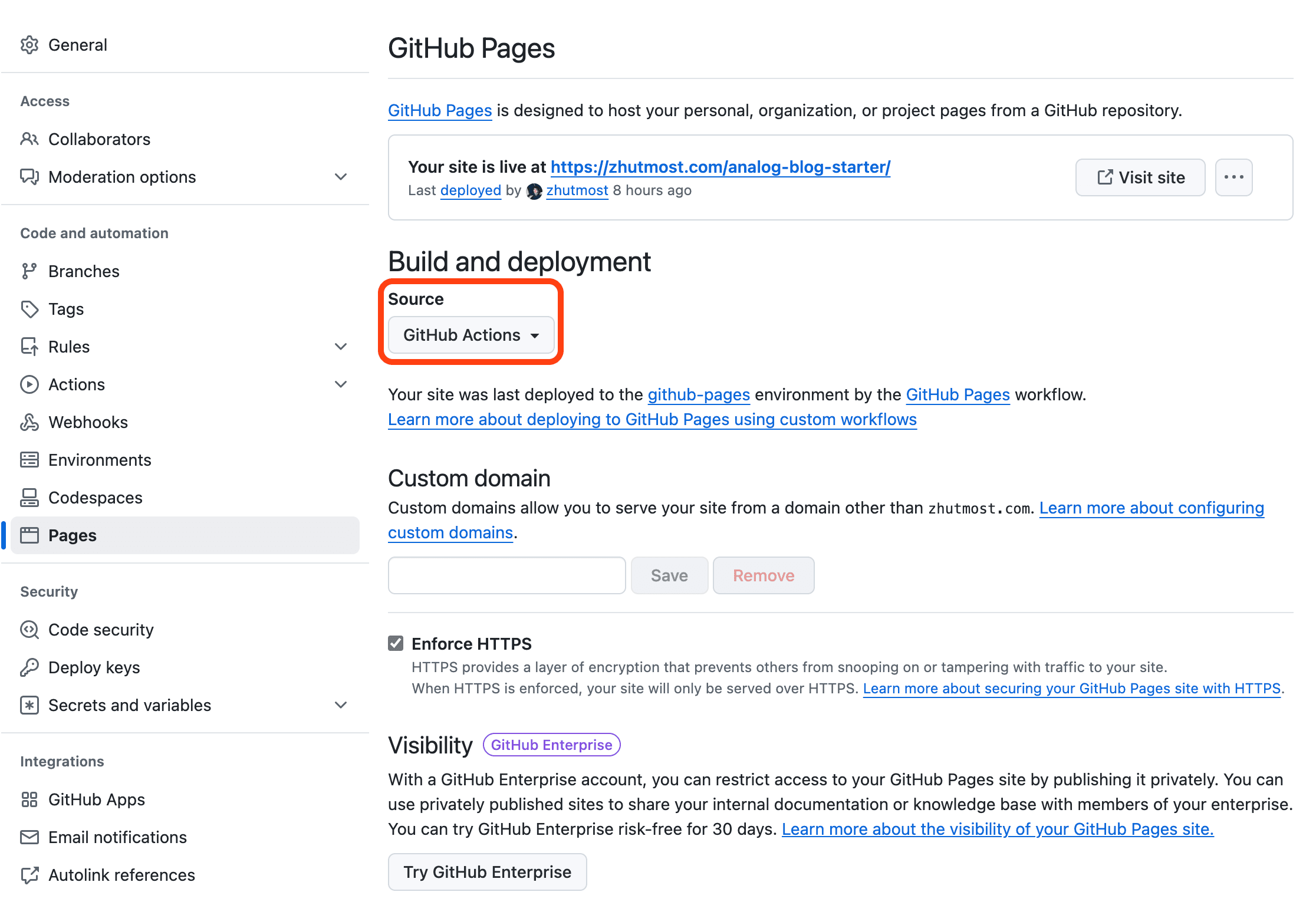Expand the Moderation options section

coord(341,177)
